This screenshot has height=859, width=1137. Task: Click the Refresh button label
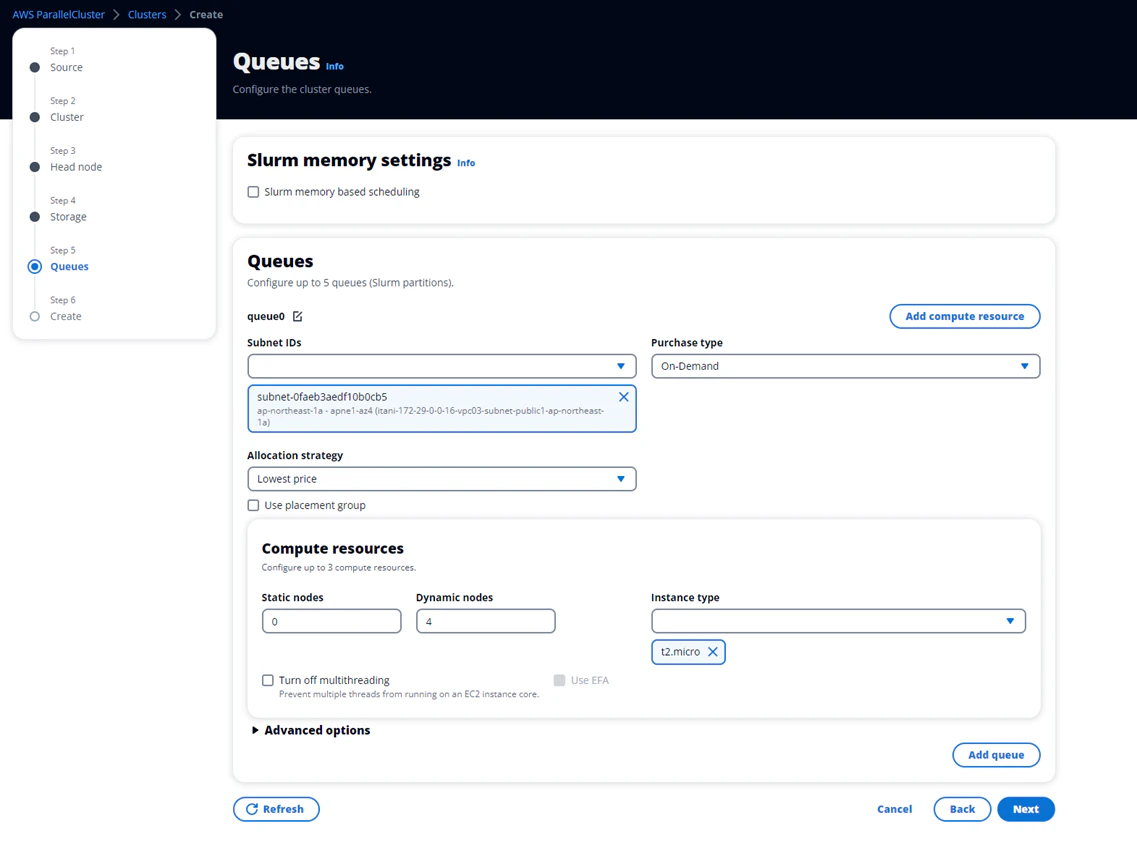click(x=284, y=809)
